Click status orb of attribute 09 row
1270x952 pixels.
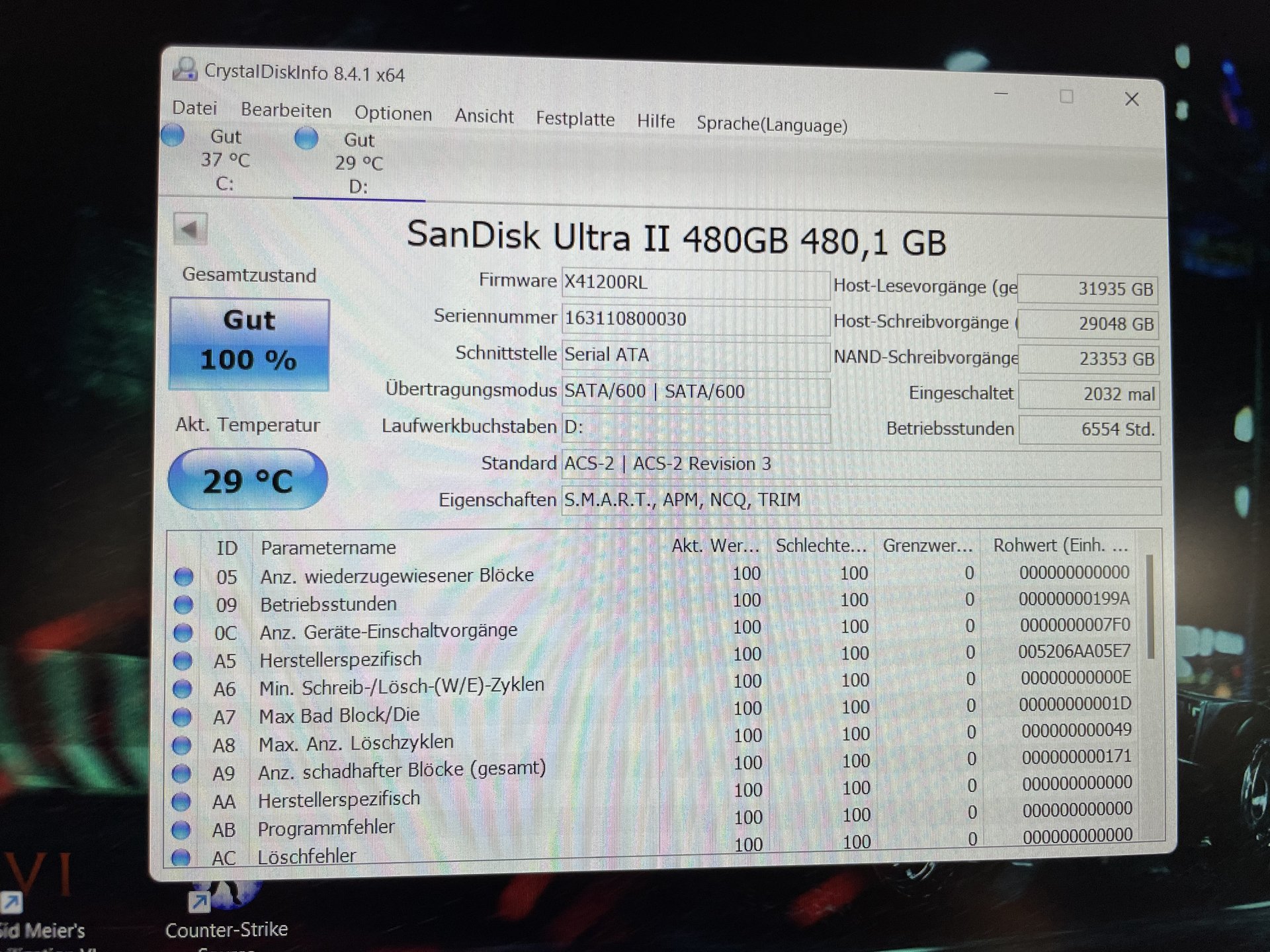click(183, 604)
